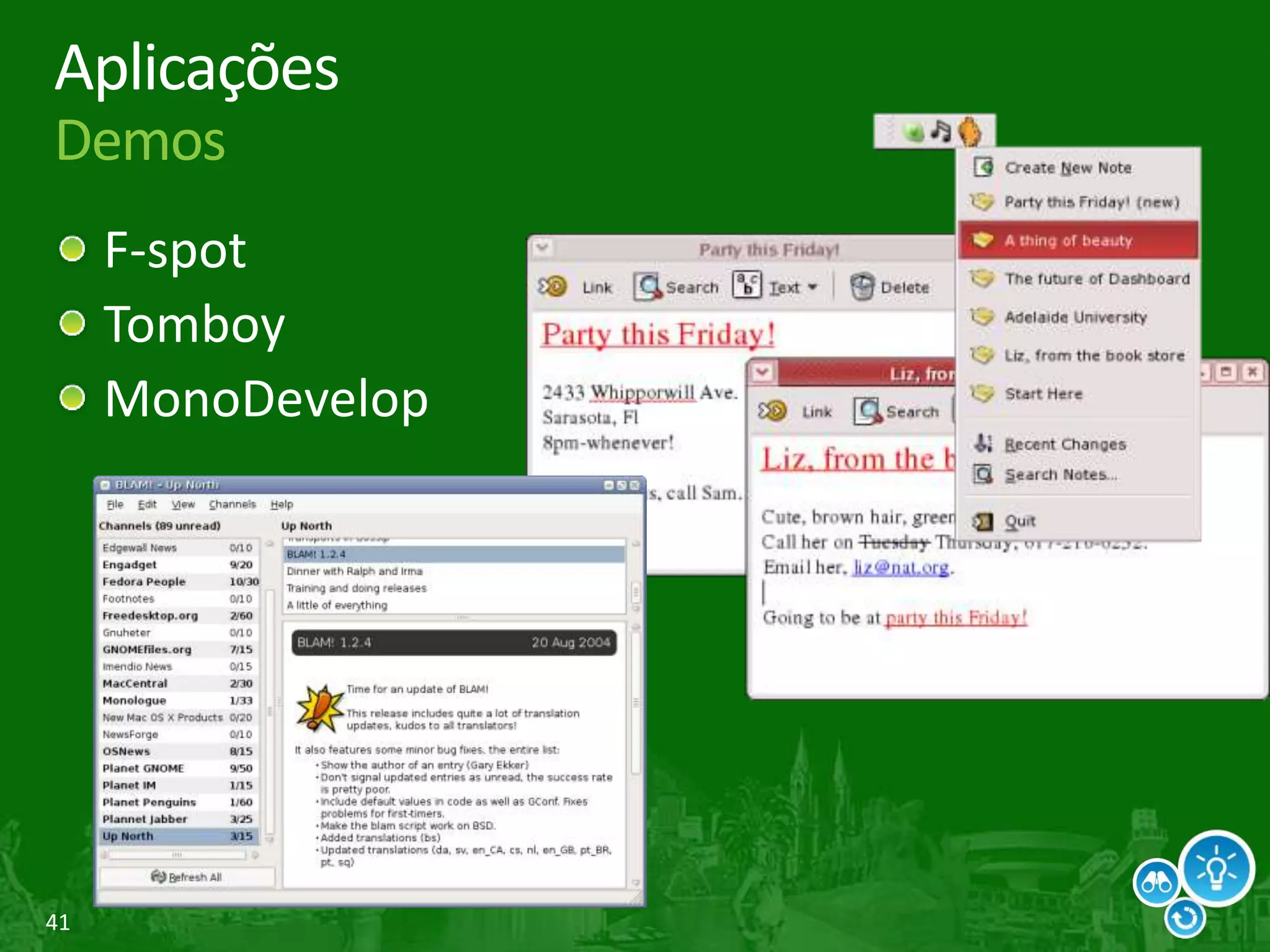
Task: Select 'BLAM! 1.2.4' entry in Up North list
Action: tap(454, 554)
